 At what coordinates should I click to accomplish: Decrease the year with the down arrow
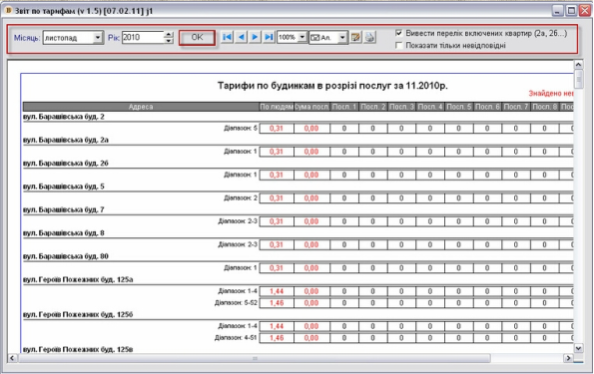point(169,40)
